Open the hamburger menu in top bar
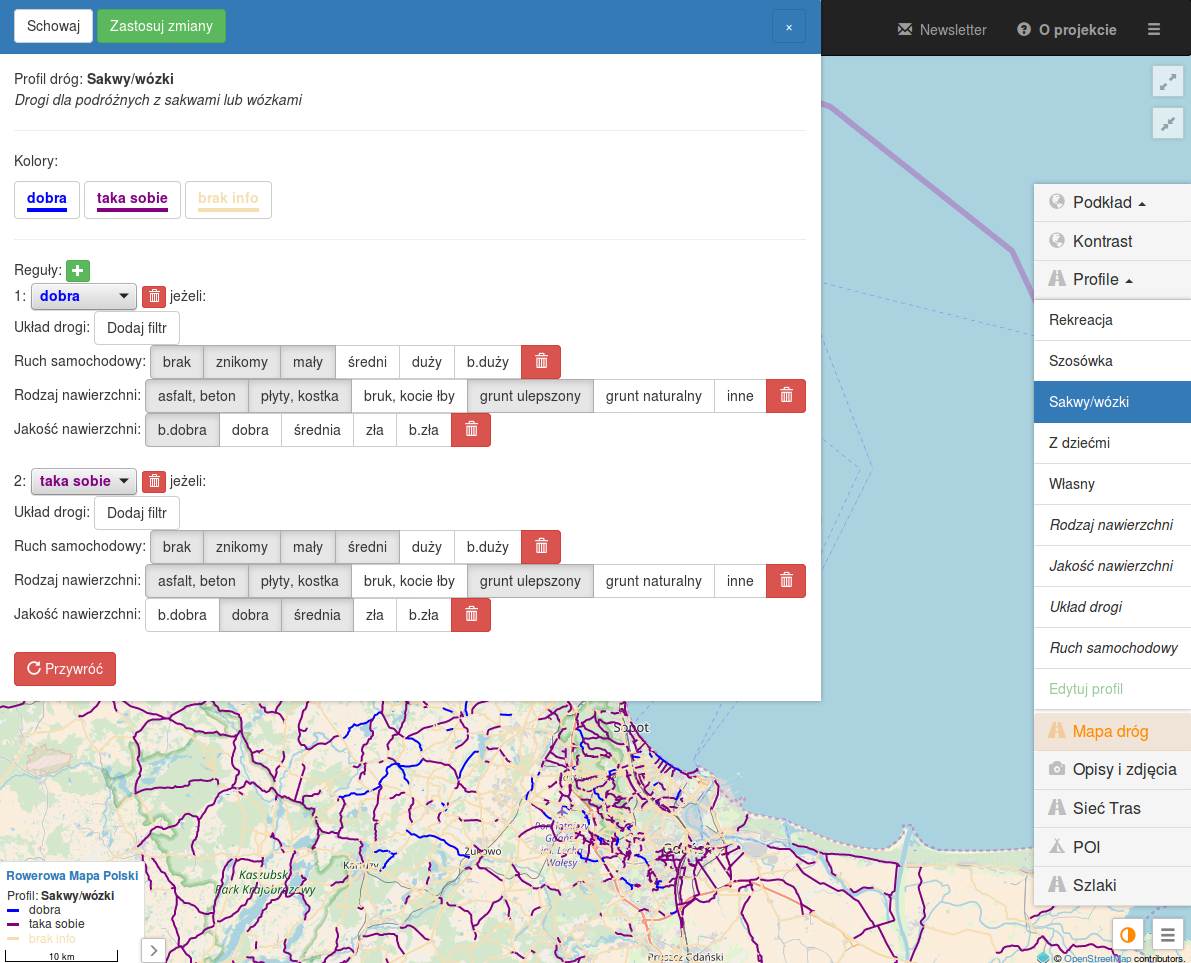This screenshot has width=1191, height=963. [x=1154, y=29]
